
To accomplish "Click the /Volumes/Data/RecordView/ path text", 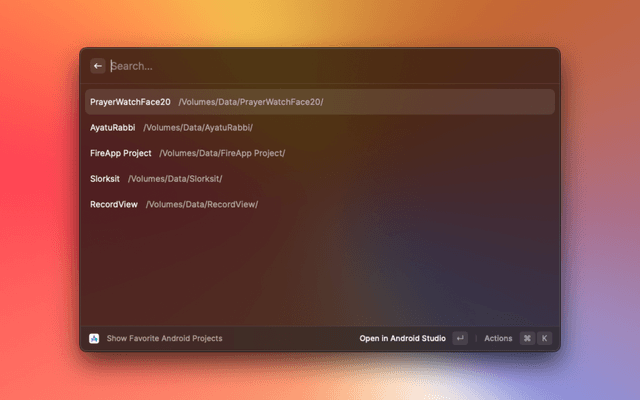I will (202, 204).
